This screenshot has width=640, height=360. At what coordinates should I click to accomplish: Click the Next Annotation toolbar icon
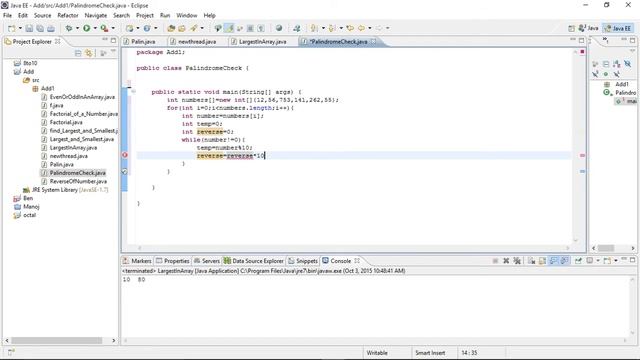[314, 28]
